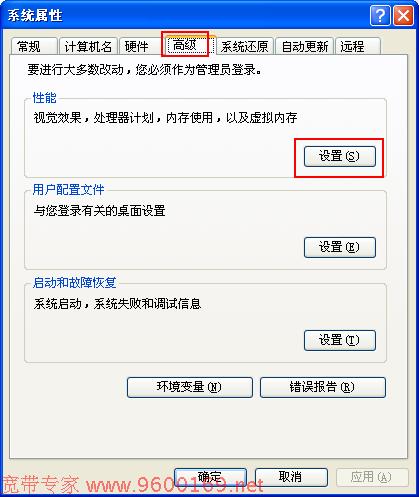The height and width of the screenshot is (497, 419).
Task: Open the 计算机名 tab
Action: [x=88, y=46]
